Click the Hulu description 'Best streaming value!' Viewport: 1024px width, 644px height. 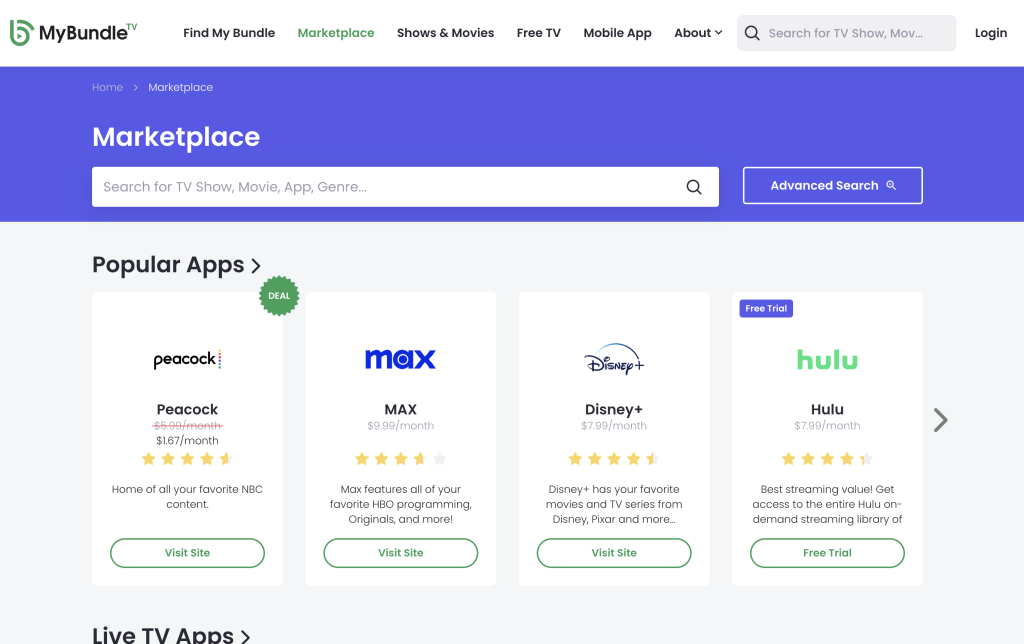[827, 504]
